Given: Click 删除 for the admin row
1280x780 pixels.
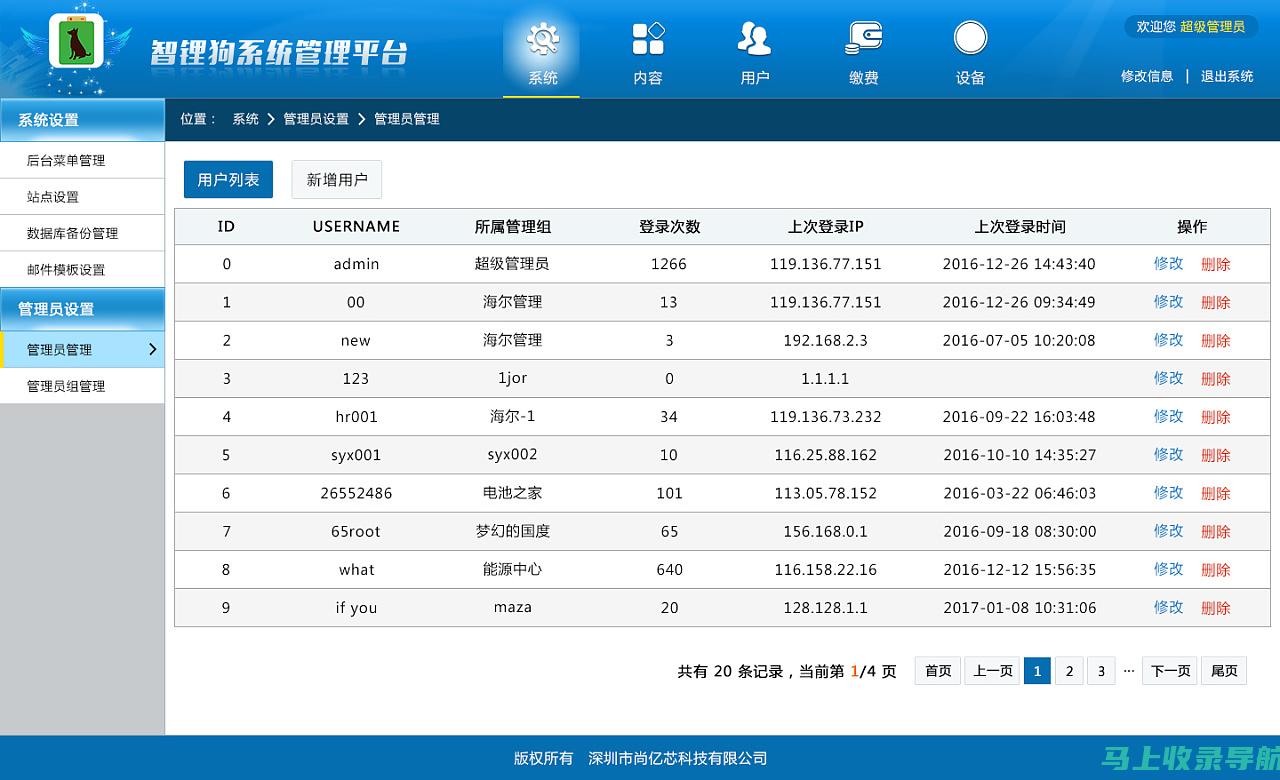Looking at the screenshot, I should point(1215,264).
